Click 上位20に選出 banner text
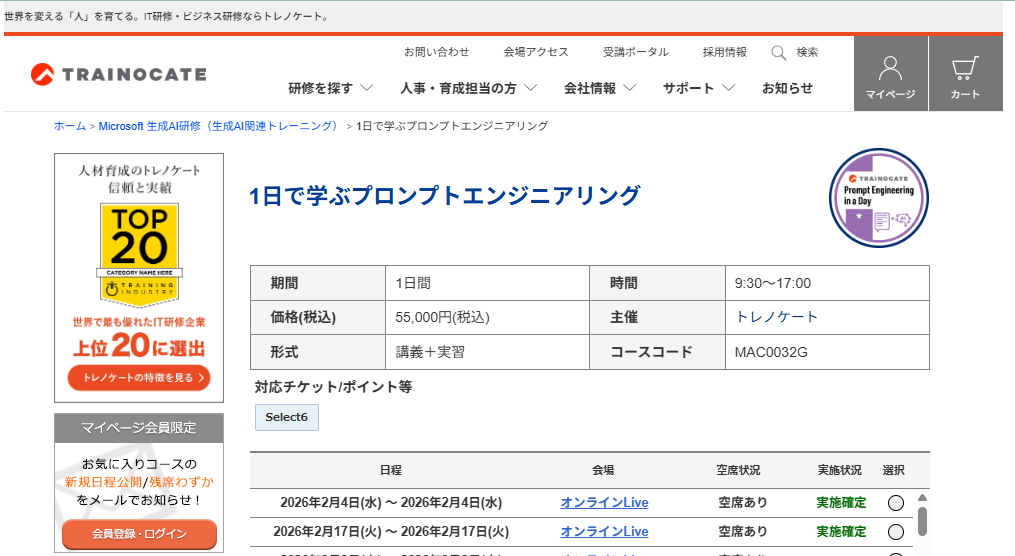1015x556 pixels. [139, 346]
